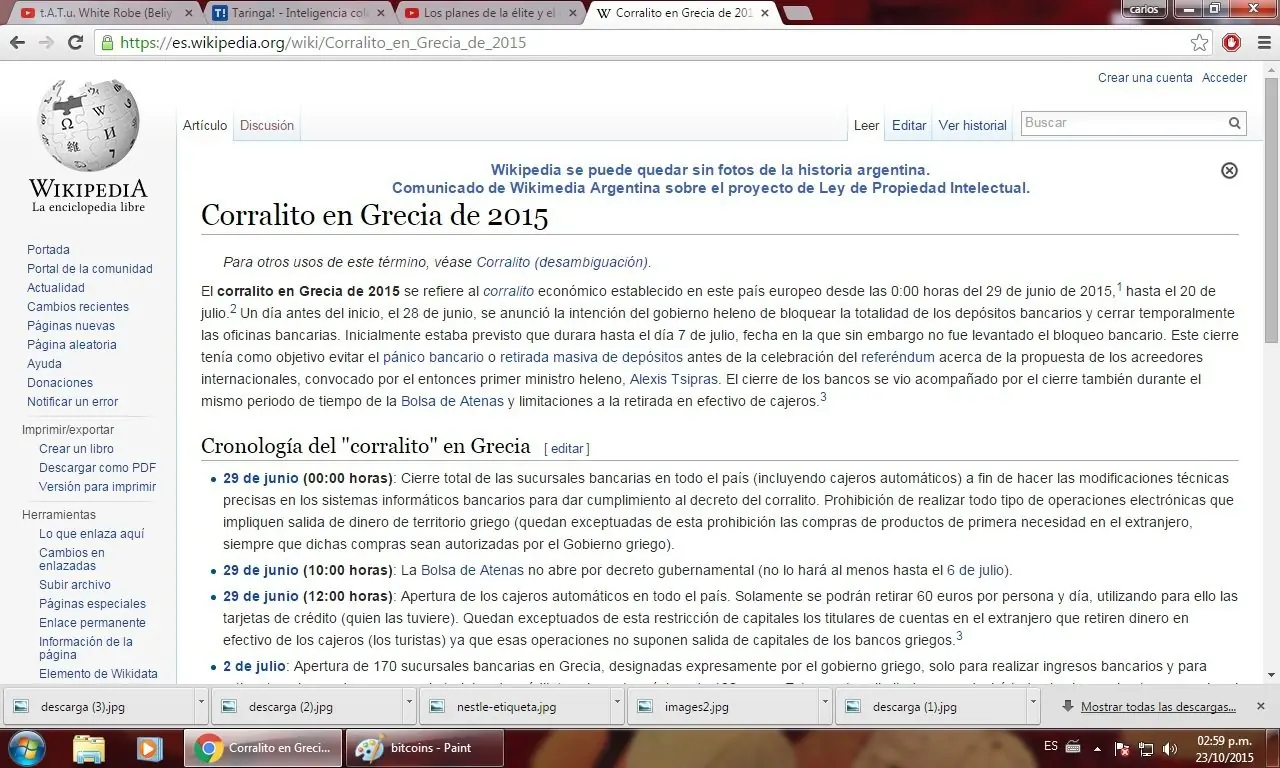Click the Acceder link
Screen dimensions: 1280x768
[1224, 78]
